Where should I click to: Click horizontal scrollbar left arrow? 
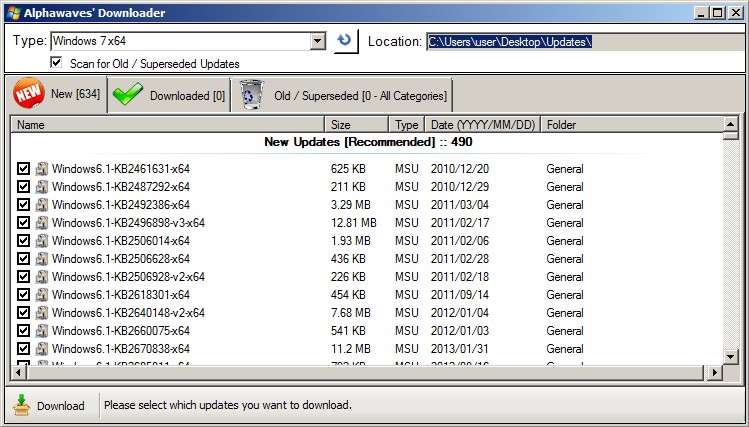pyautogui.click(x=18, y=372)
